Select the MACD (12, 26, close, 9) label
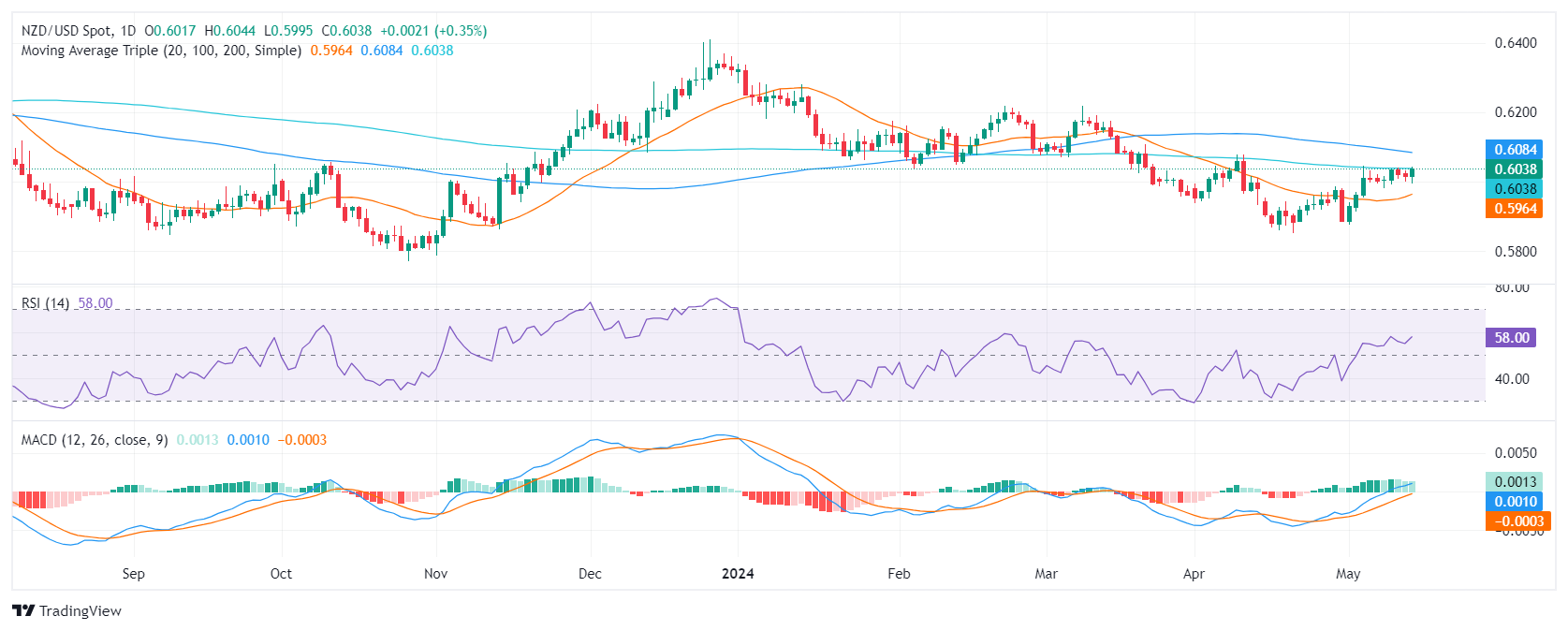The width and height of the screenshot is (1568, 631). point(95,440)
